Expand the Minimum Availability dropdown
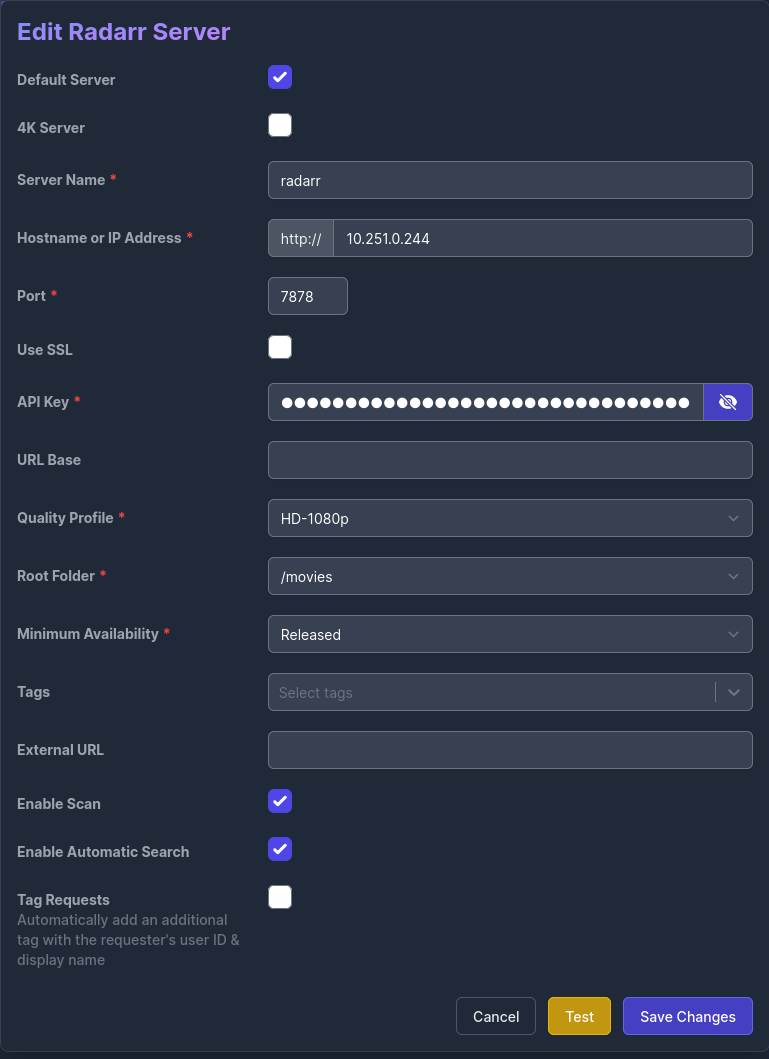 pyautogui.click(x=510, y=634)
